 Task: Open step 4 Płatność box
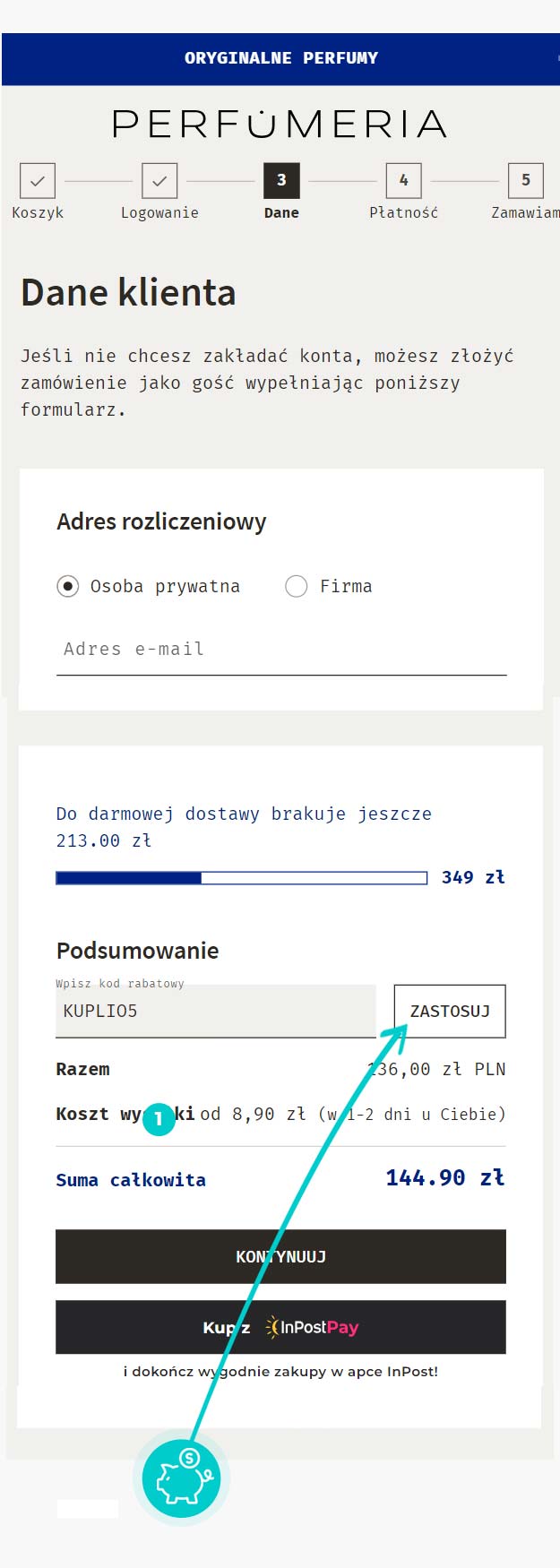(403, 180)
